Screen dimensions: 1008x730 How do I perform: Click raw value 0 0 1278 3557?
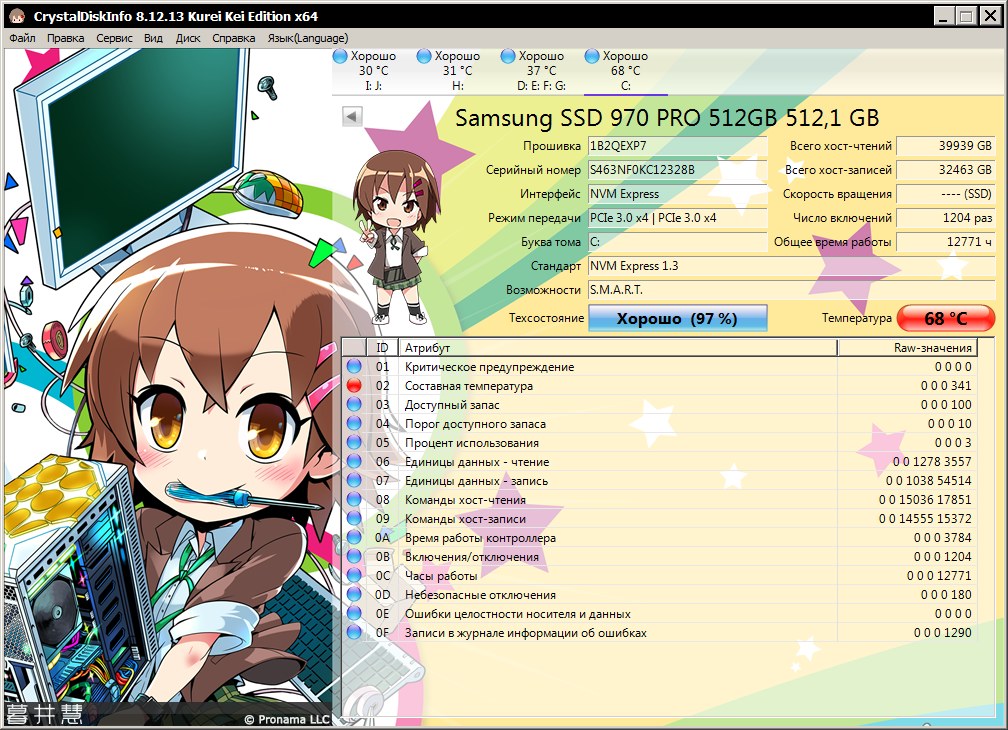tap(932, 461)
